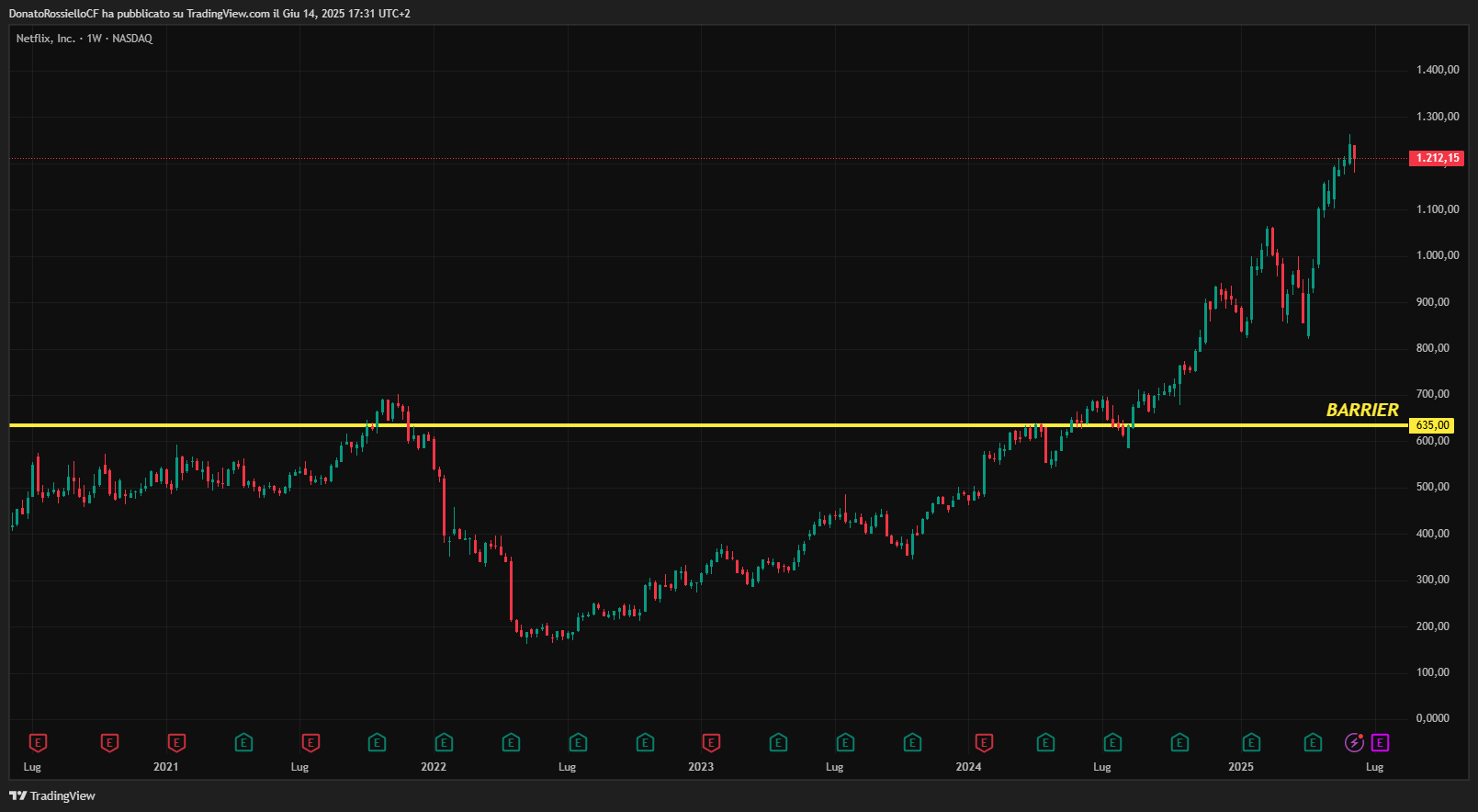Click the 1.000,00 price axis label
The height and width of the screenshot is (812, 1478).
tap(1438, 255)
